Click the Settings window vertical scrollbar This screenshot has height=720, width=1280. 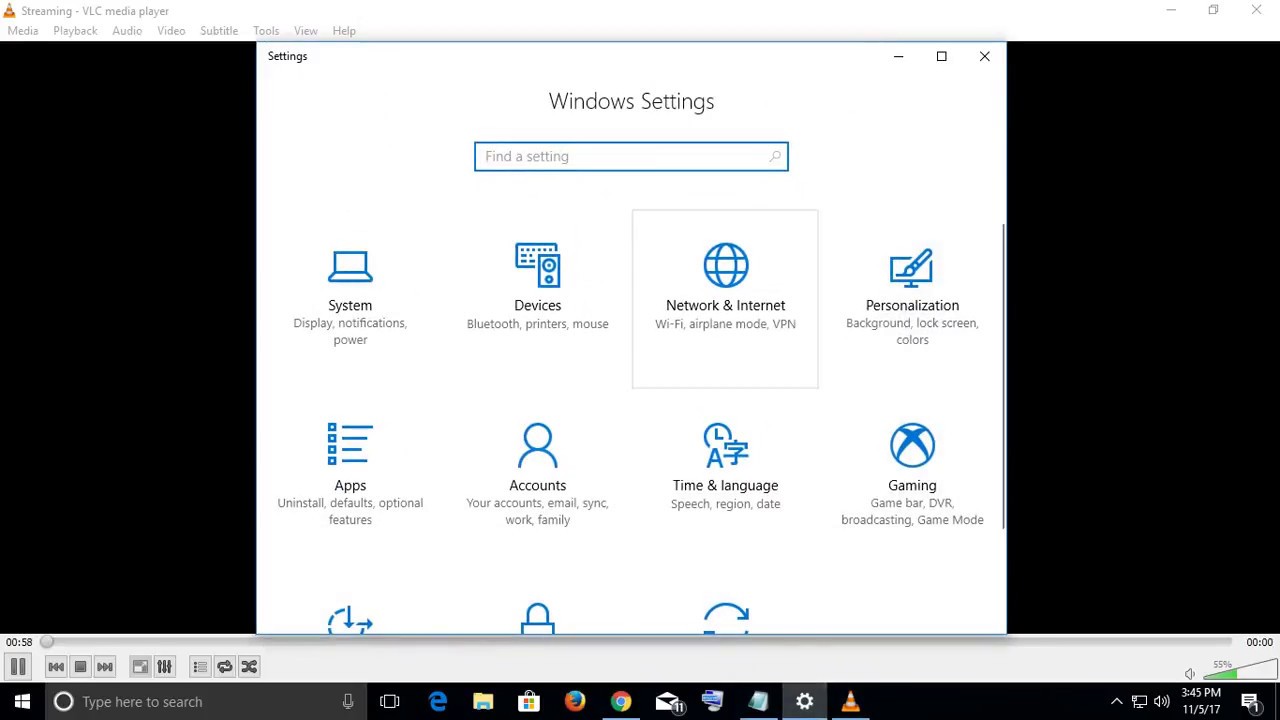click(1003, 375)
